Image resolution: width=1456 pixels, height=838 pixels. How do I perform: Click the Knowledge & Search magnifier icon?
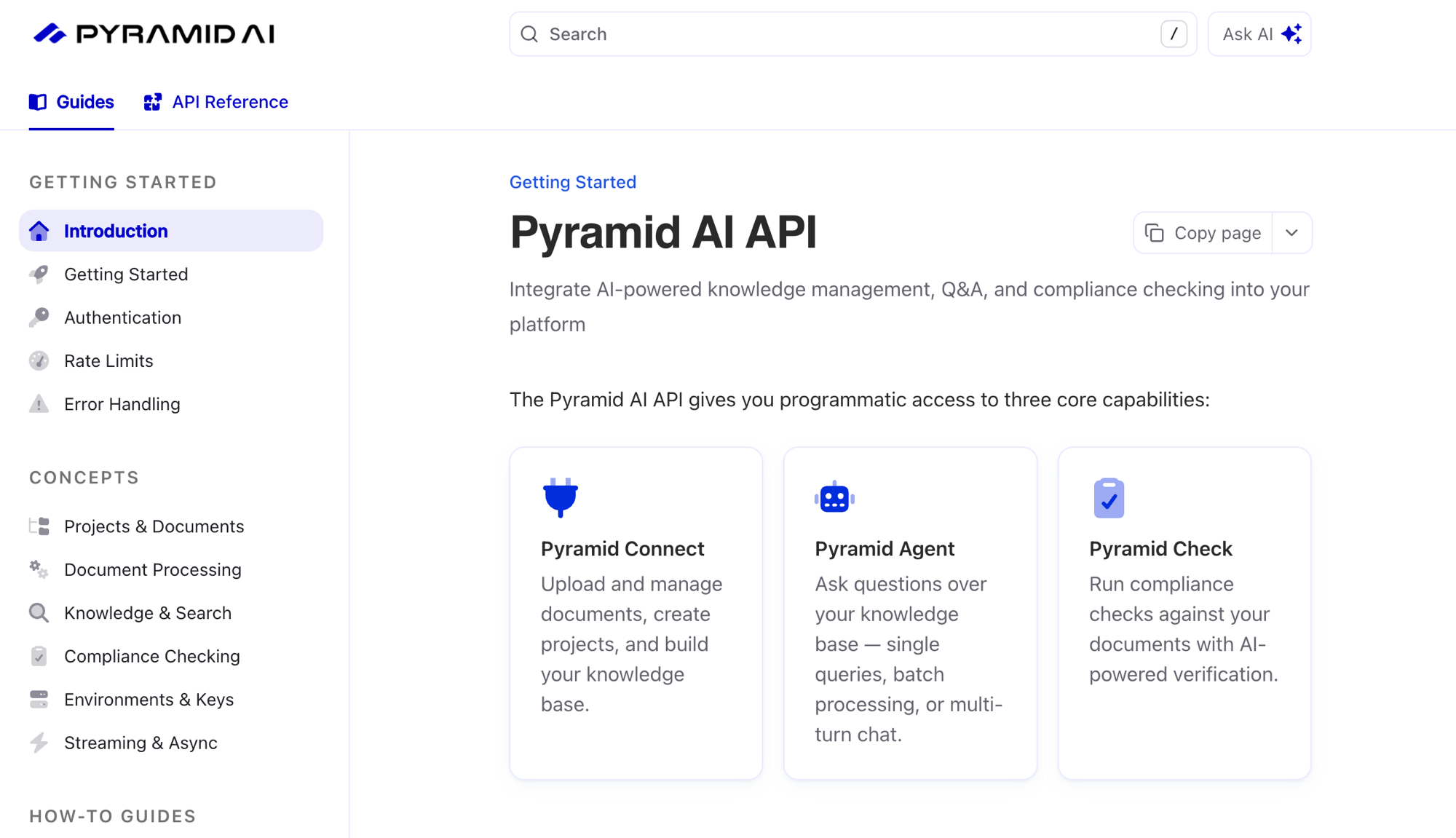click(39, 613)
